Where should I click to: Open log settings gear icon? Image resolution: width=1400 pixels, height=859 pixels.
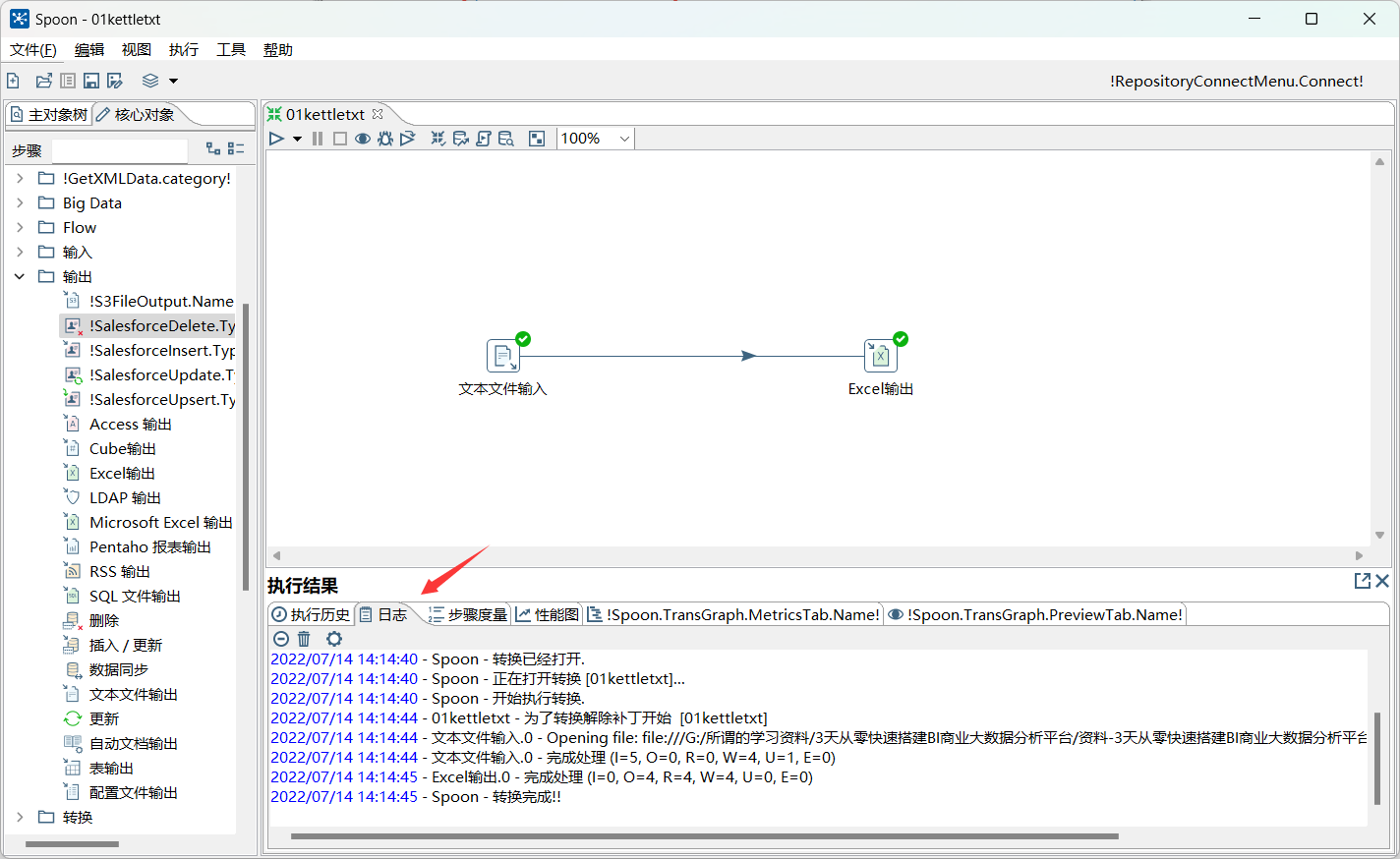click(334, 639)
